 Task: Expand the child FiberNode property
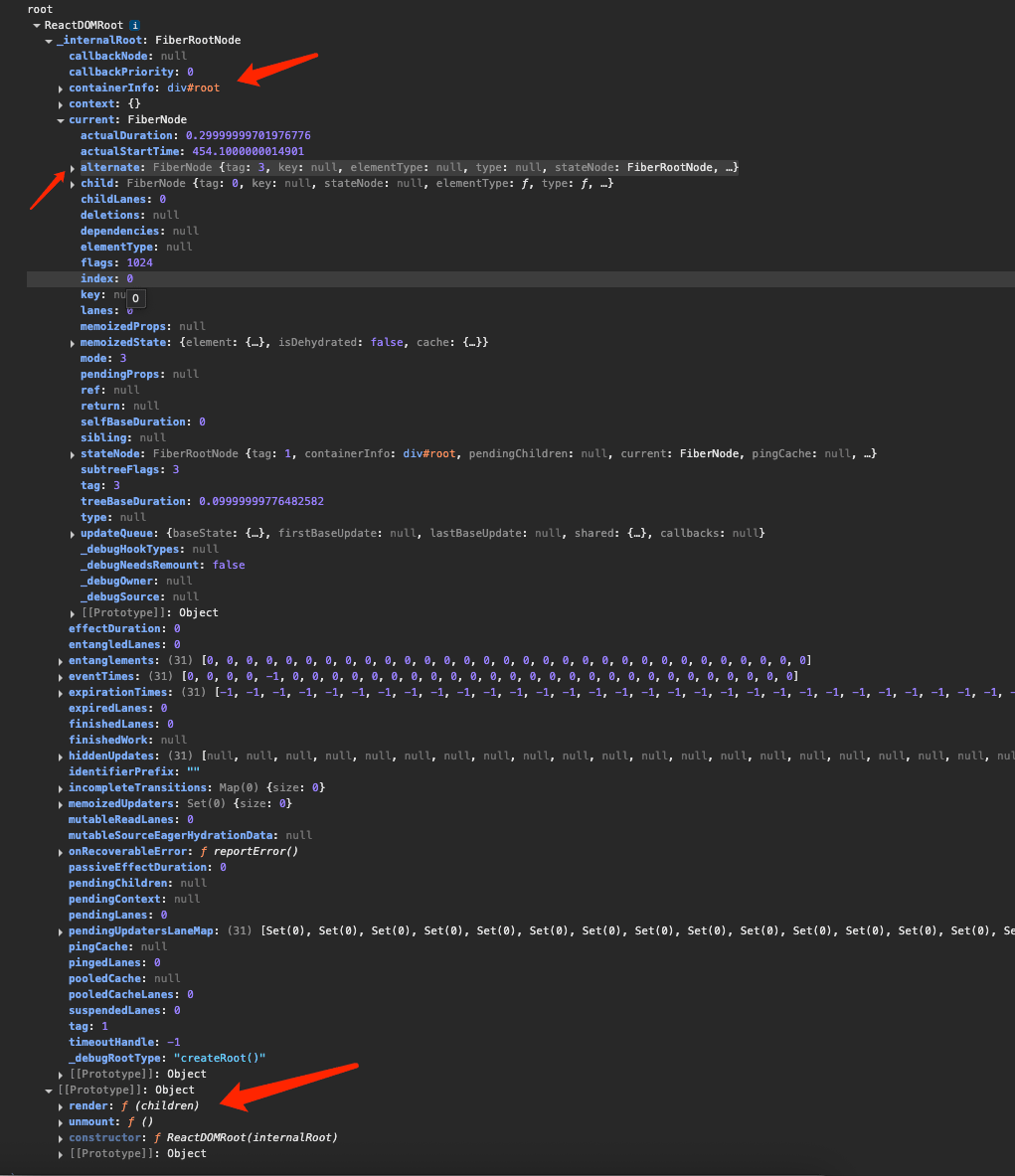73,184
